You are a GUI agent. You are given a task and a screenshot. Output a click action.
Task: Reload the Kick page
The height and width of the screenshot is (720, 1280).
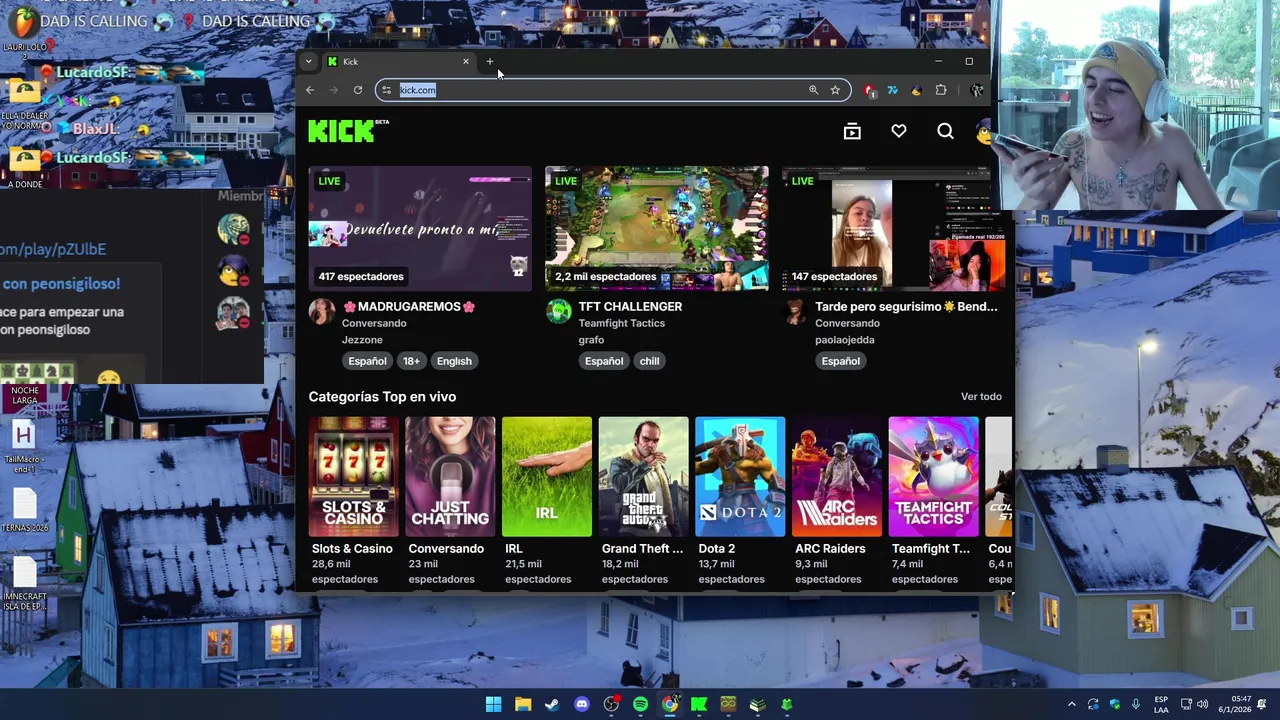point(358,90)
